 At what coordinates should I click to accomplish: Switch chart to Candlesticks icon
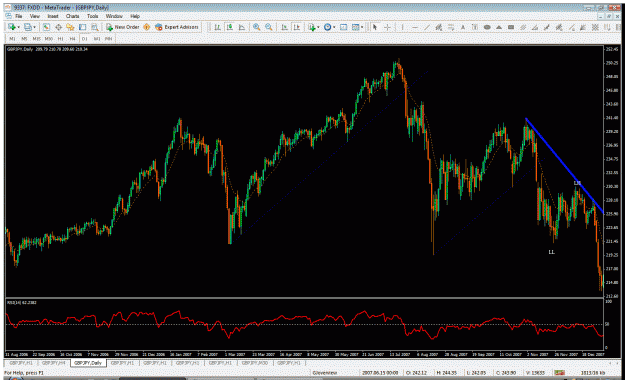point(230,27)
